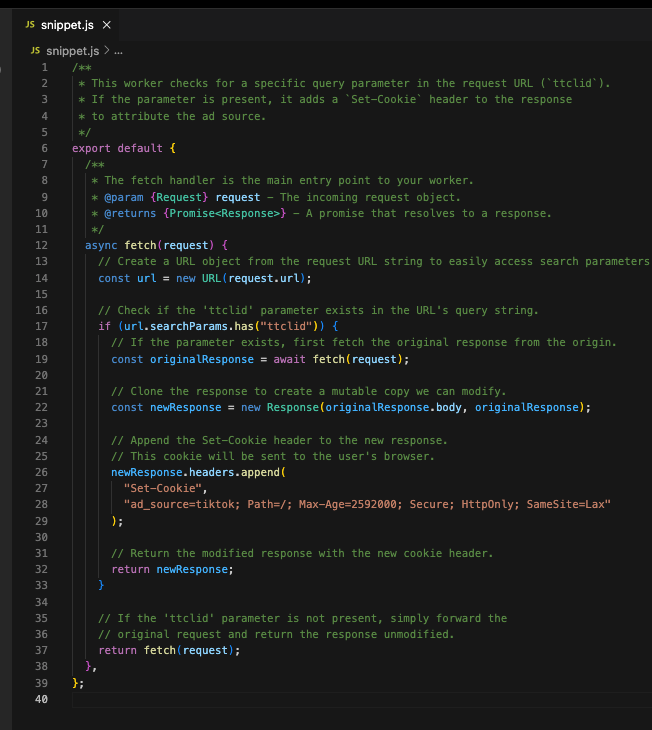Image resolution: width=652 pixels, height=730 pixels.
Task: Click the closing ');' on line 29
Action: pyautogui.click(x=117, y=521)
